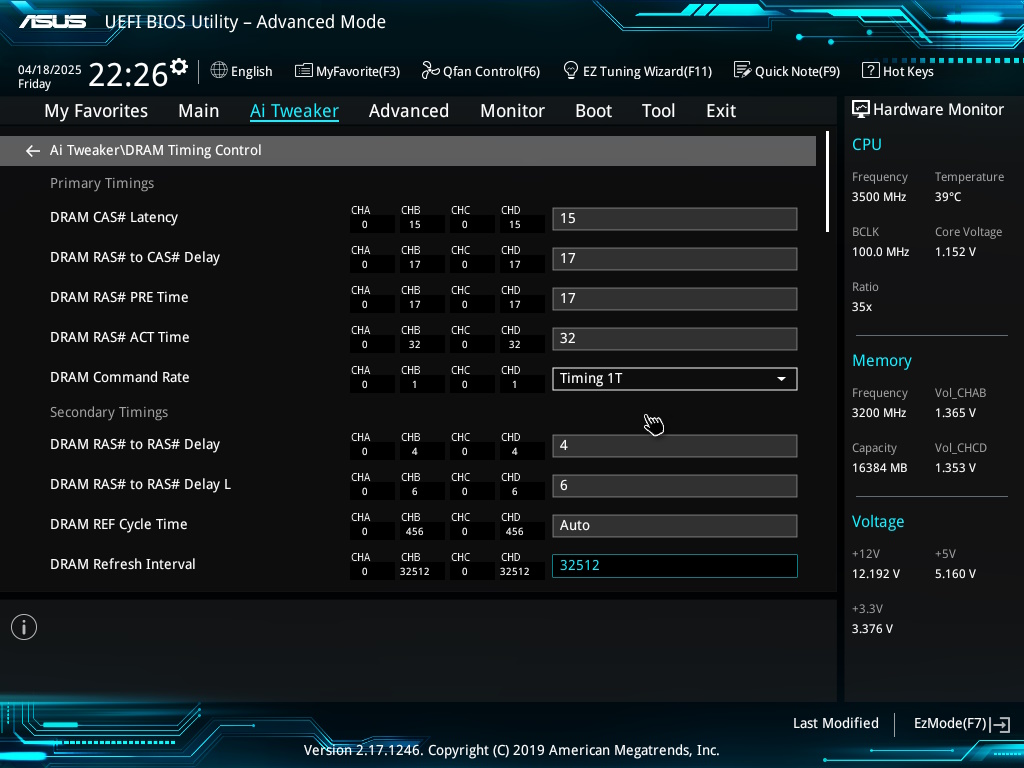Select the DRAM Refresh Interval label
Image resolution: width=1024 pixels, height=768 pixels.
(x=123, y=564)
